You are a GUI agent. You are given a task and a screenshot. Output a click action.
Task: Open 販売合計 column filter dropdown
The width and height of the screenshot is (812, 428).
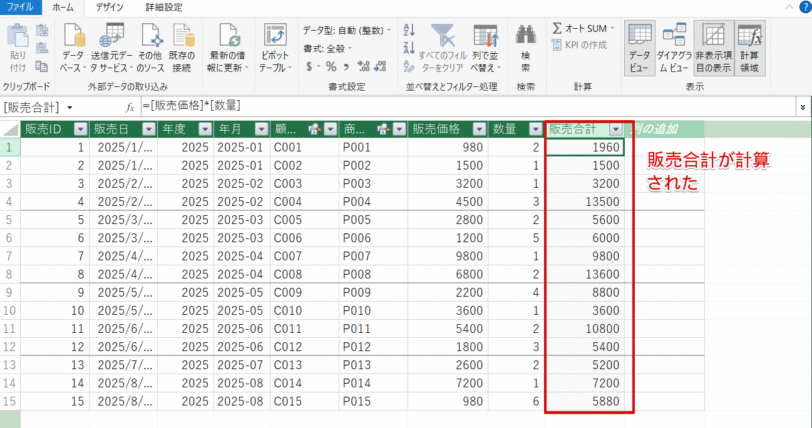click(x=616, y=129)
